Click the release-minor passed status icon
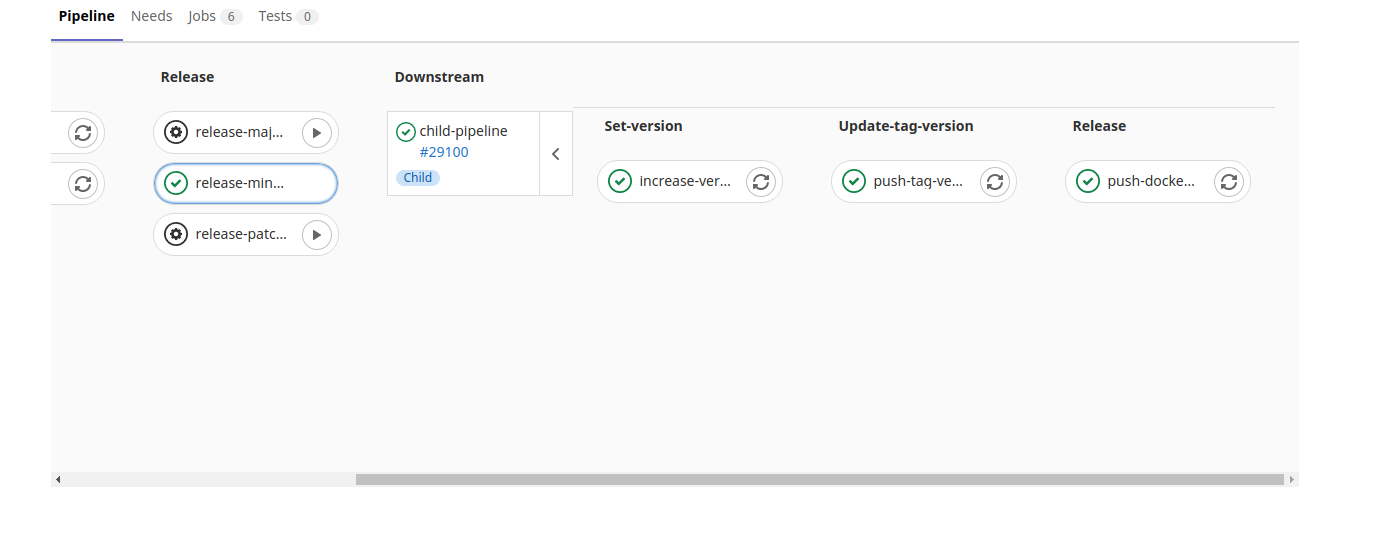Viewport: 1393px width, 547px height. click(176, 183)
